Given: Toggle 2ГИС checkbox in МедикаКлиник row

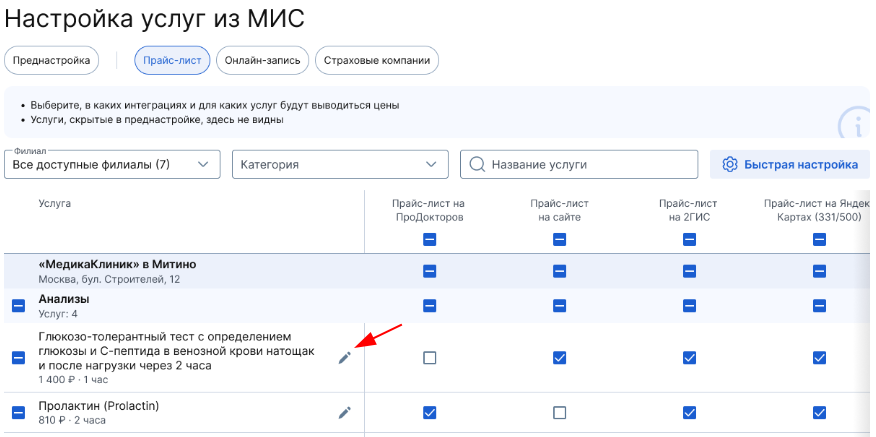Looking at the screenshot, I should coord(689,272).
